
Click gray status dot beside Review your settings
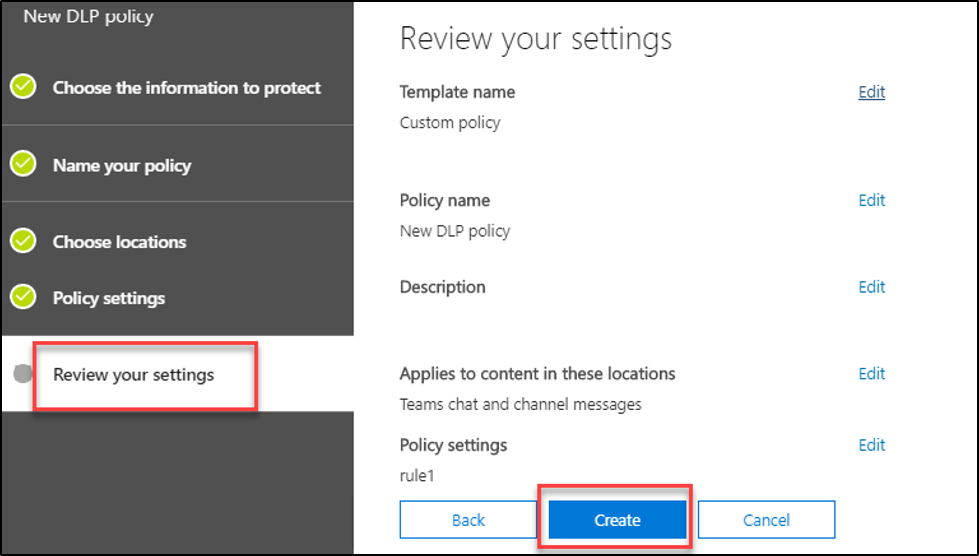tap(23, 375)
